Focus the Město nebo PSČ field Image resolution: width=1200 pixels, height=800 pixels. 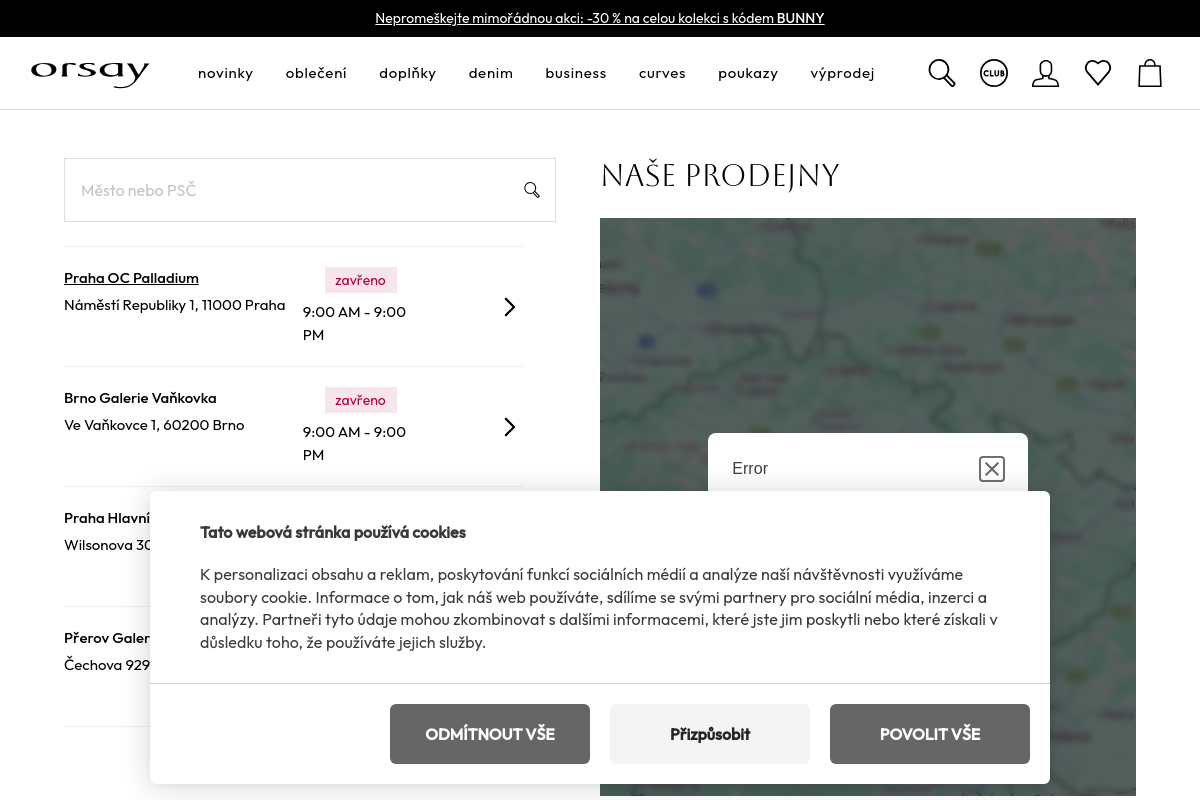[290, 190]
